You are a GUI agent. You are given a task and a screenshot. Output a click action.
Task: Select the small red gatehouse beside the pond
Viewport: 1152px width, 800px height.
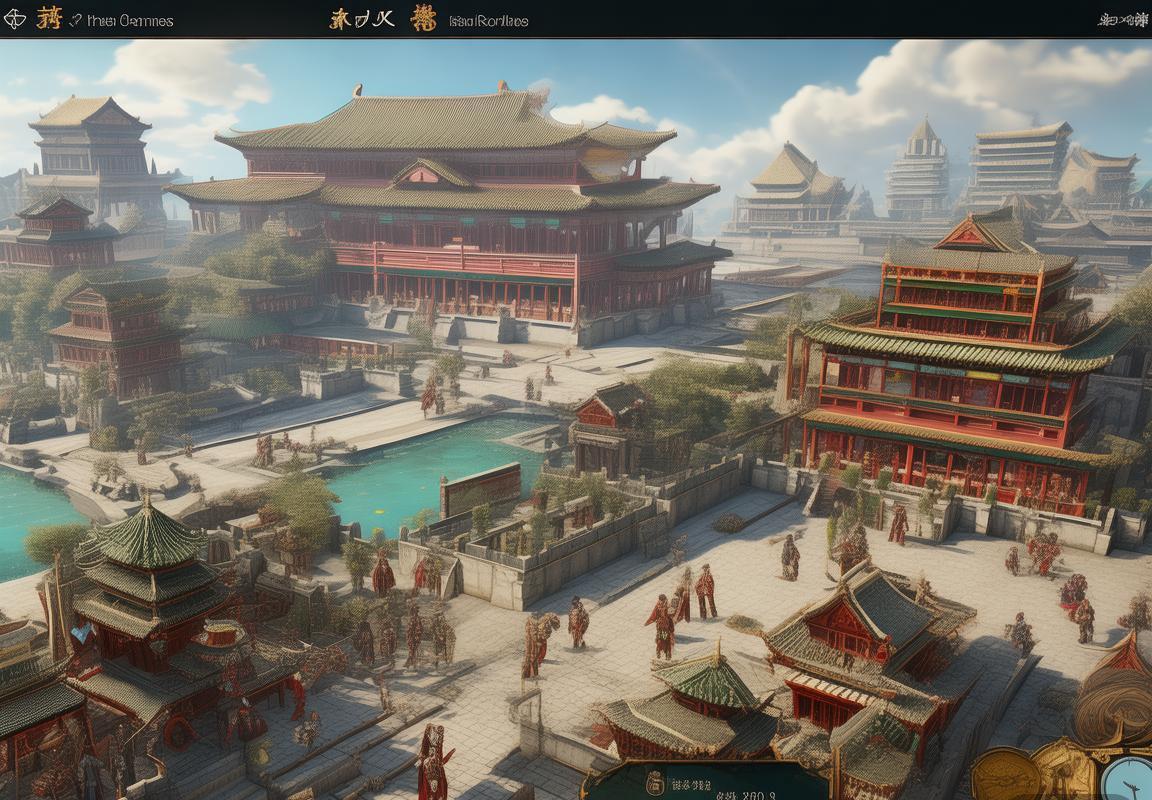[x=610, y=425]
